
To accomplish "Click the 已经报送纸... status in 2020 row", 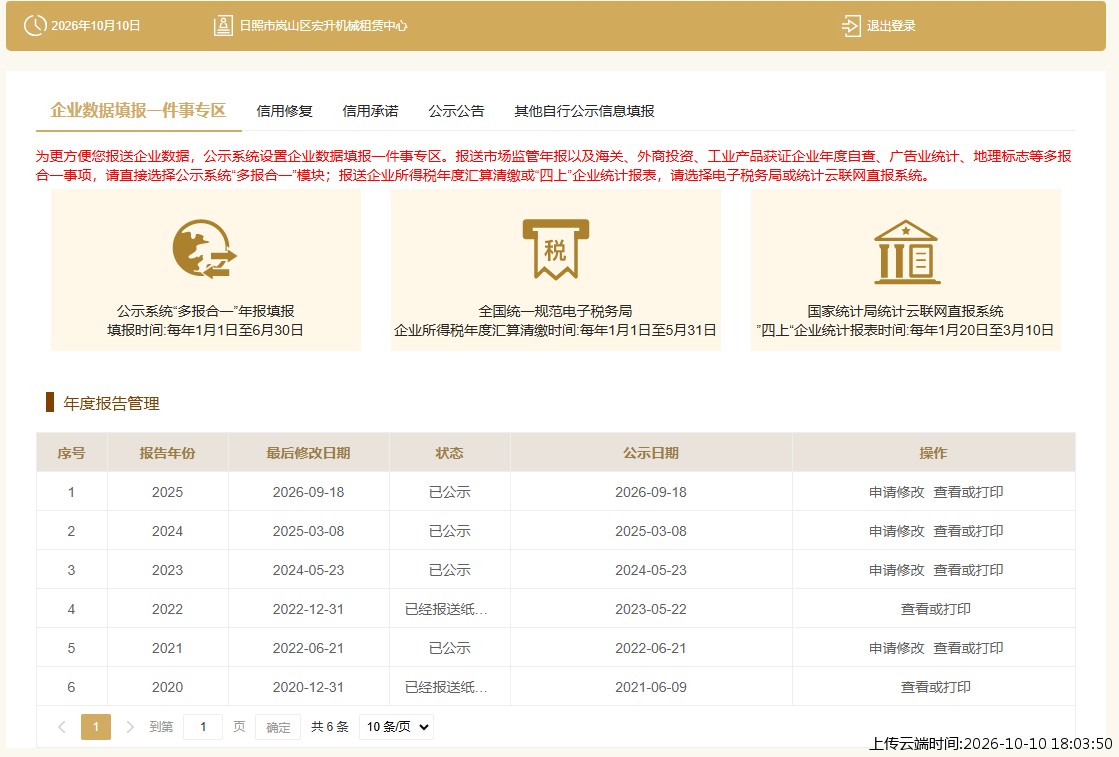I will [446, 688].
